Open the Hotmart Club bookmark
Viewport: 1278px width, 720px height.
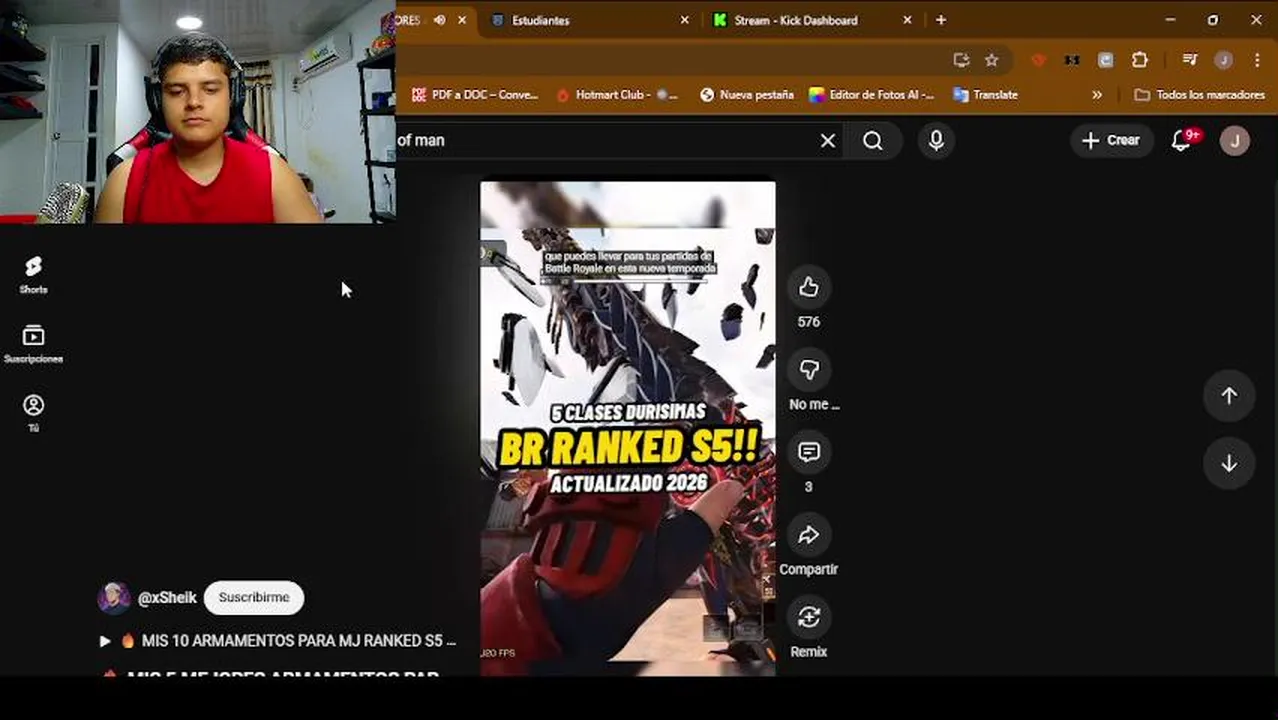617,95
